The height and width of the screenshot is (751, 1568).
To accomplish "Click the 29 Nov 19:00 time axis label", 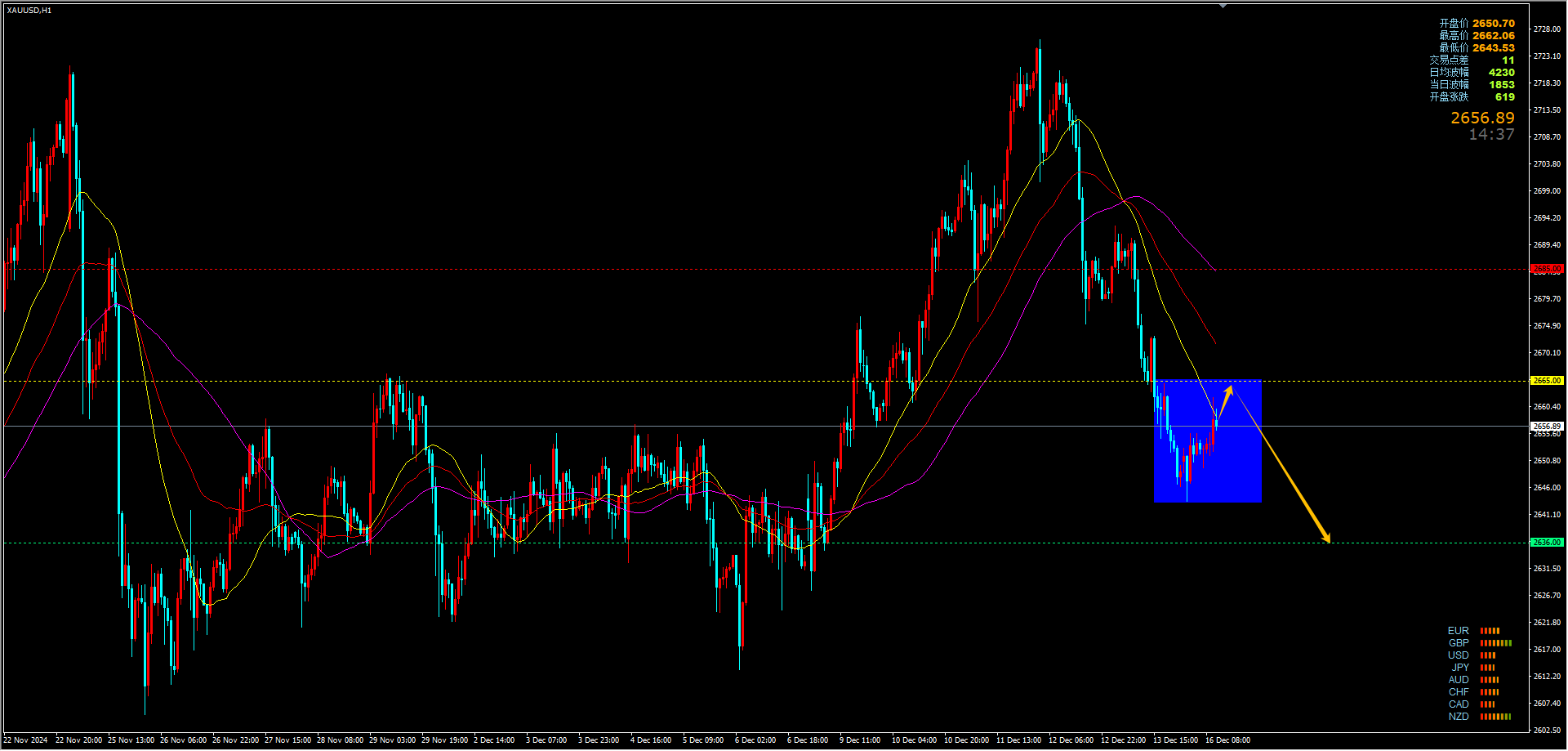I will tap(444, 740).
